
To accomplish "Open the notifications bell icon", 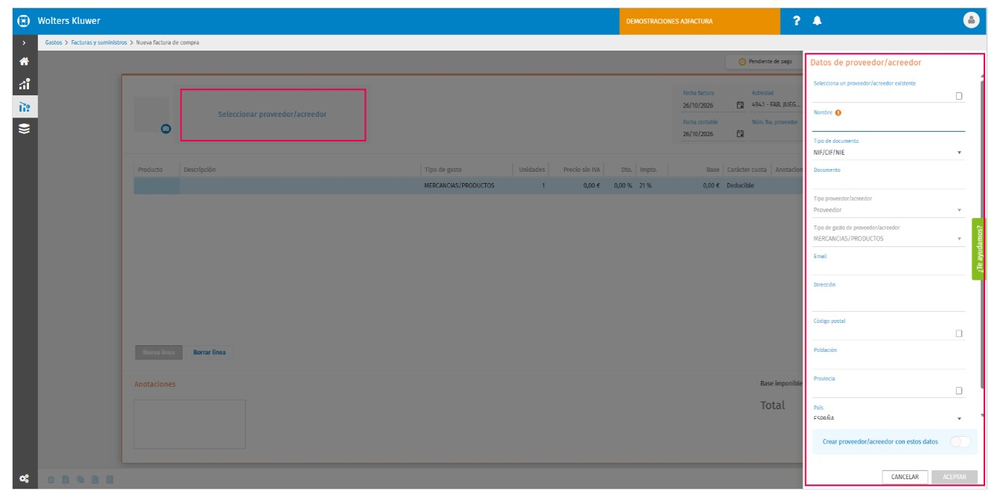I will pyautogui.click(x=817, y=21).
